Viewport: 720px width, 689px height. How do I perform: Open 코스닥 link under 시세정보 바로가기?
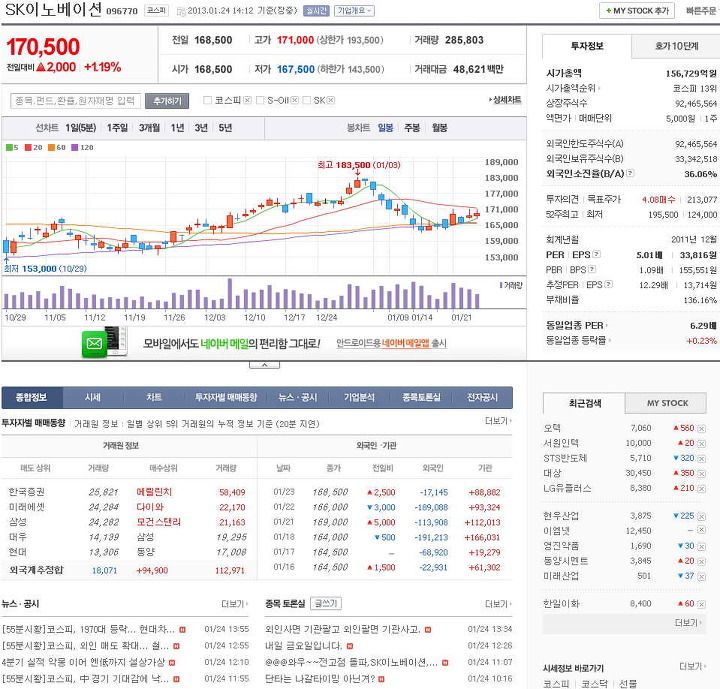pos(594,684)
